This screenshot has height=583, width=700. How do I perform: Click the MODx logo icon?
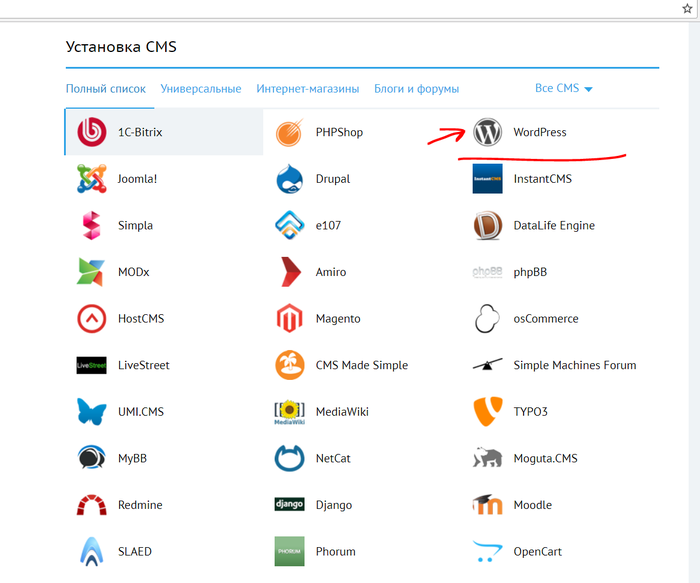tap(91, 272)
